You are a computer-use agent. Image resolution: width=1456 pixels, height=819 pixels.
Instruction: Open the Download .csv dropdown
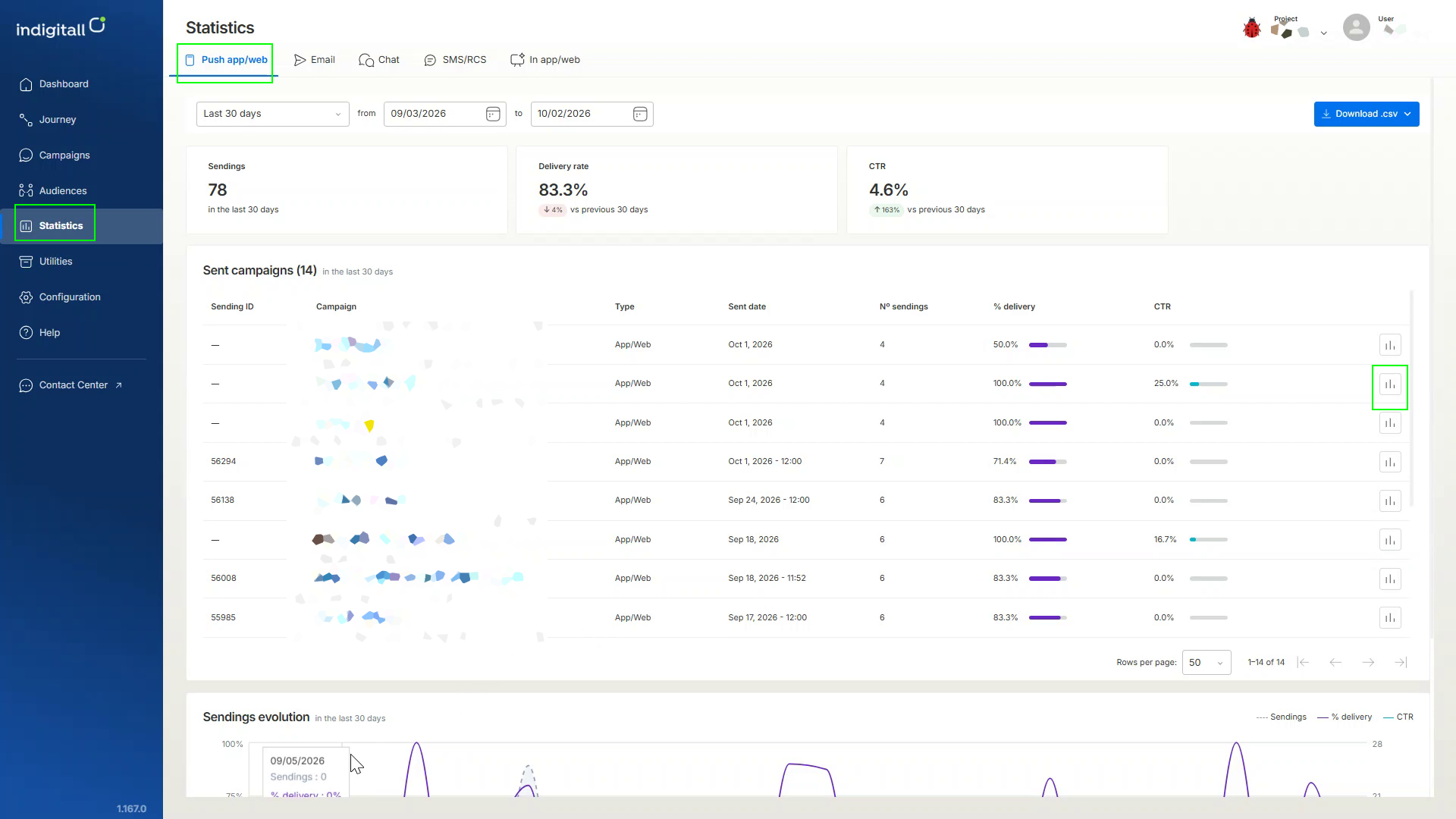[x=1367, y=114]
